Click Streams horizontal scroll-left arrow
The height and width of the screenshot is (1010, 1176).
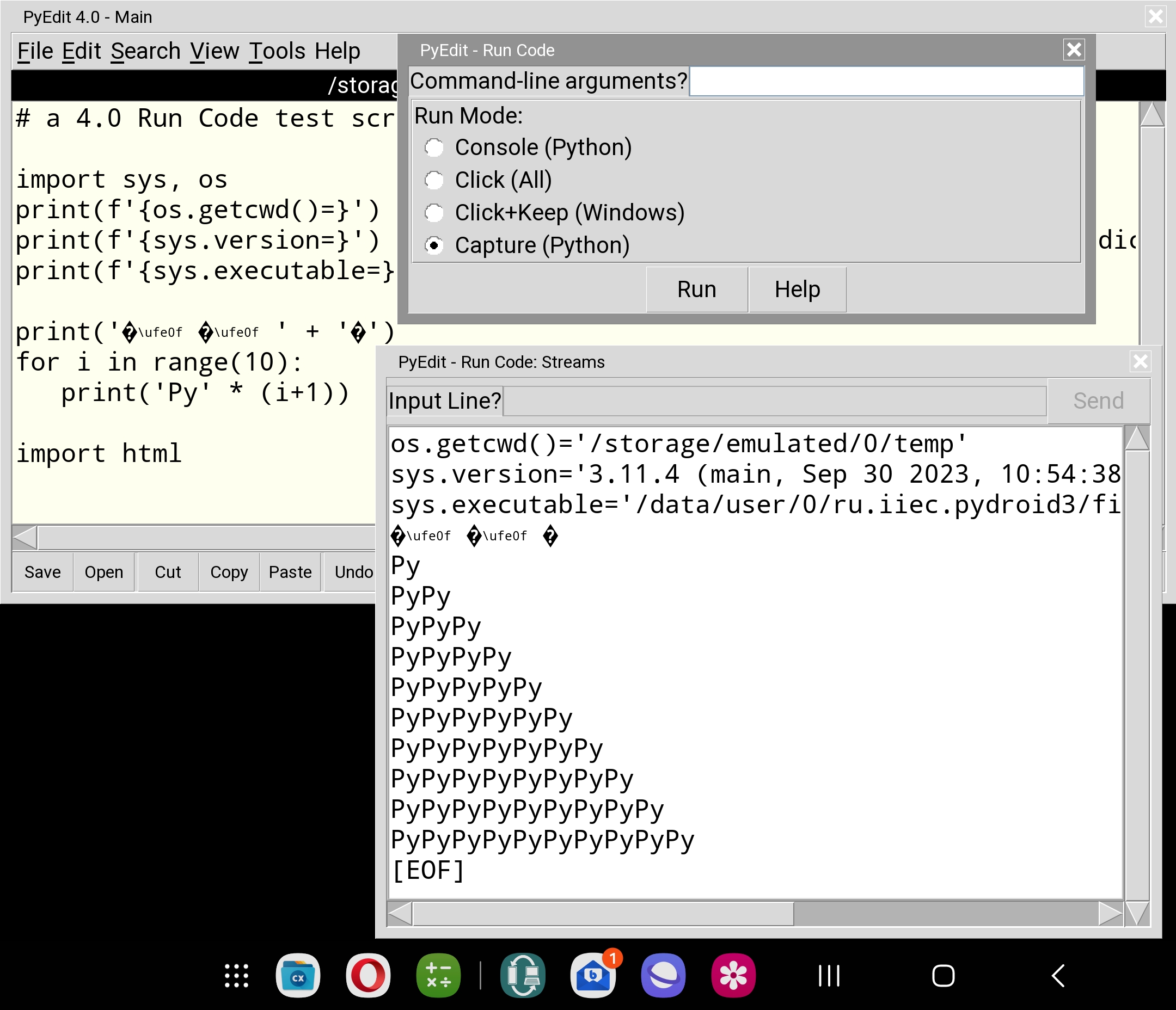point(400,914)
